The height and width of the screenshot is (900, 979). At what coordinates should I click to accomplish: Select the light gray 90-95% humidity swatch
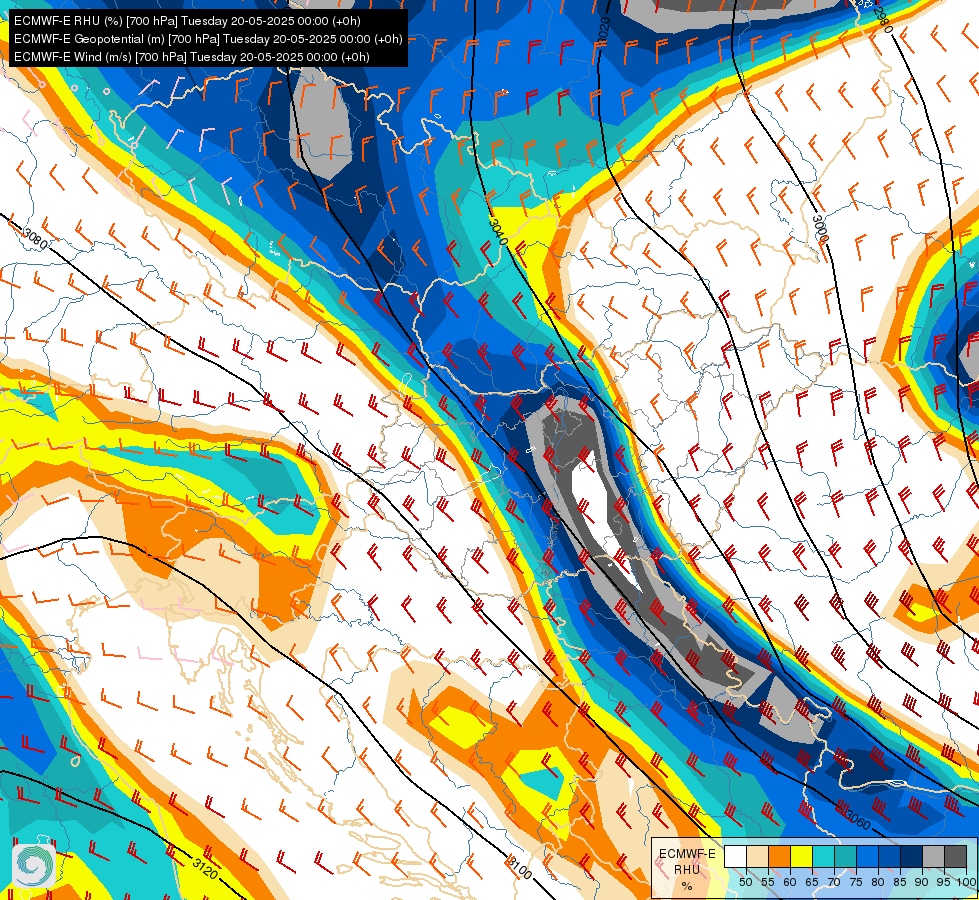point(933,856)
